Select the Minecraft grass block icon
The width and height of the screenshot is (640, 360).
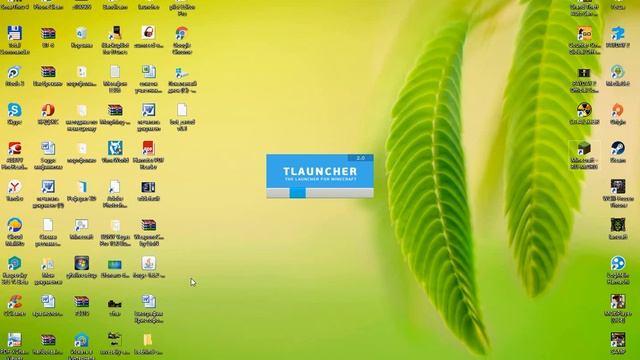coord(584,148)
